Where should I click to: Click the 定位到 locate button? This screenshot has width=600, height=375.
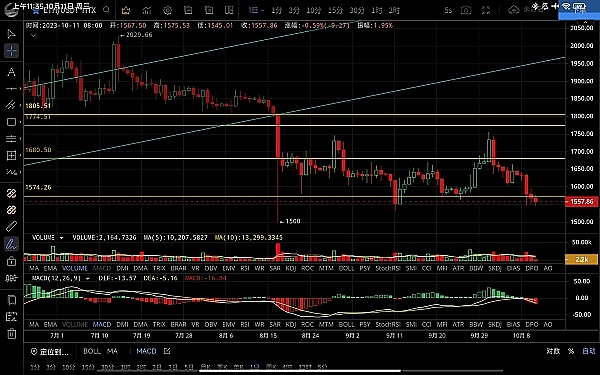[50, 351]
